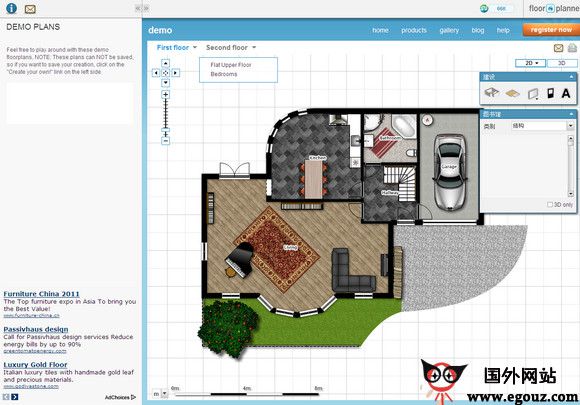Viewport: 580px width, 405px height.
Task: Collapse the construction tools panel
Action: tap(571, 77)
